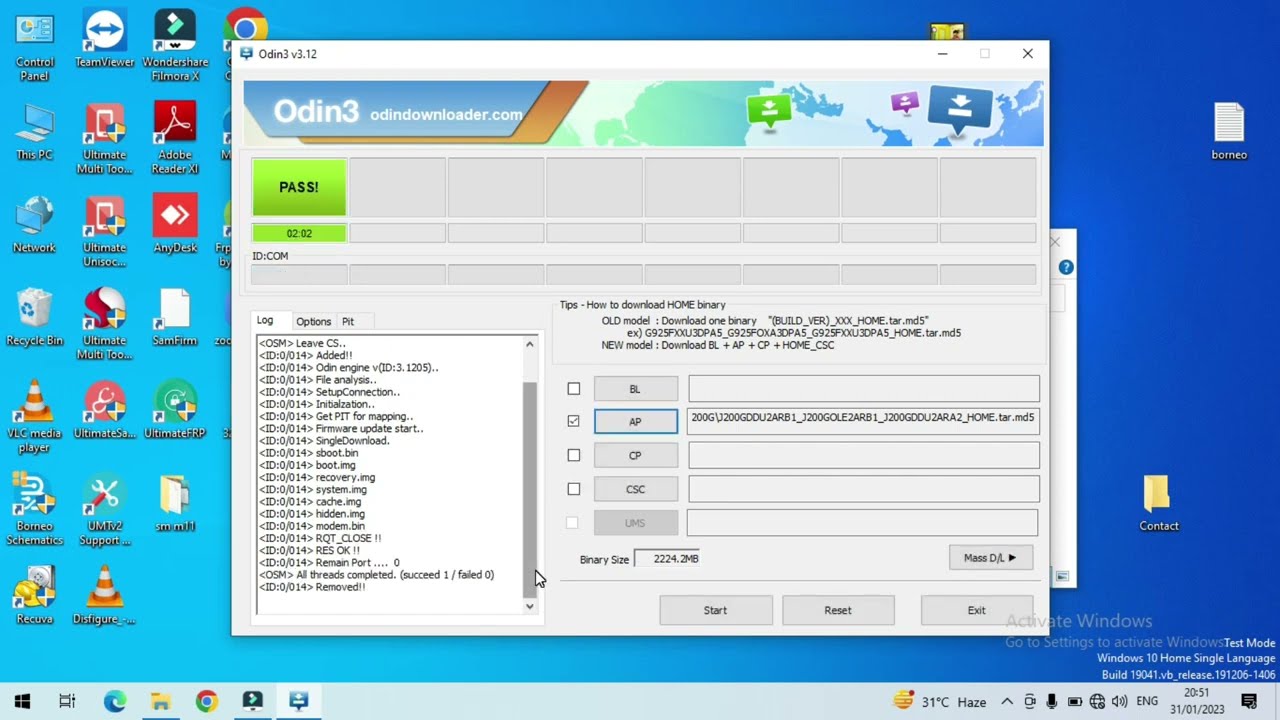Click the network globe tray icon
This screenshot has width=1280, height=720.
point(1097,702)
